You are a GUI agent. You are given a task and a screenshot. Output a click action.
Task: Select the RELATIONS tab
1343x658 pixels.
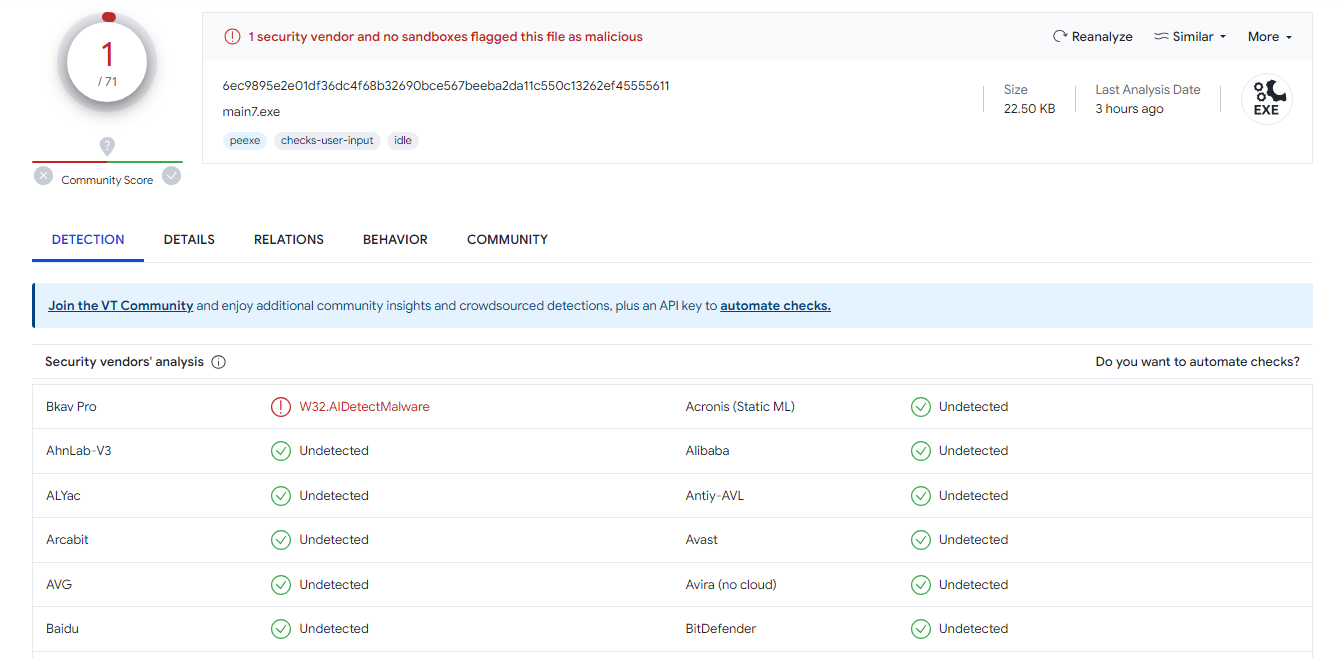click(289, 240)
